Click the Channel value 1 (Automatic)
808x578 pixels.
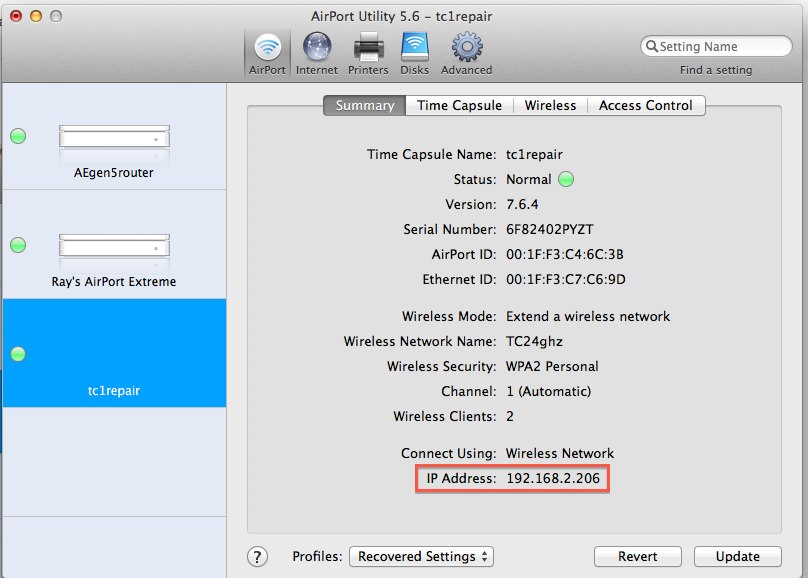pyautogui.click(x=548, y=392)
